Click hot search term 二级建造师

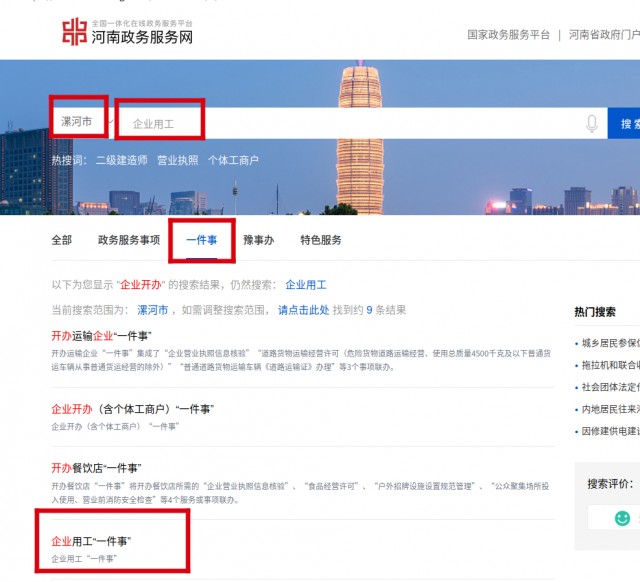(x=121, y=160)
